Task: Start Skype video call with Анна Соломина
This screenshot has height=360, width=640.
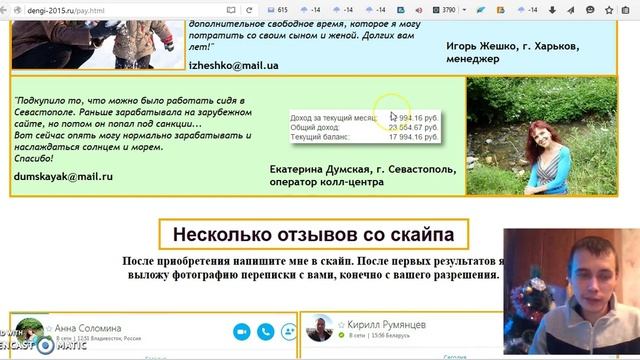Action: tap(242, 331)
